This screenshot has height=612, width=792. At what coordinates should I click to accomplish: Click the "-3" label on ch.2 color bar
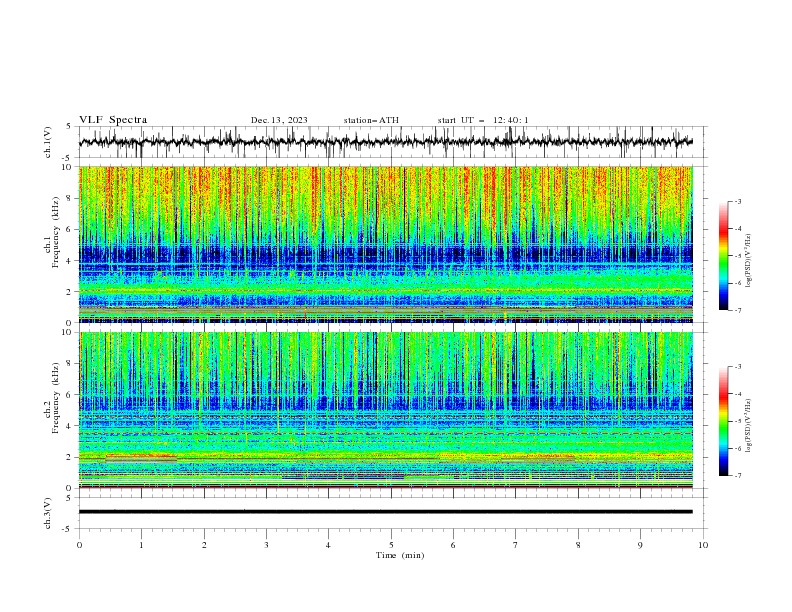738,367
